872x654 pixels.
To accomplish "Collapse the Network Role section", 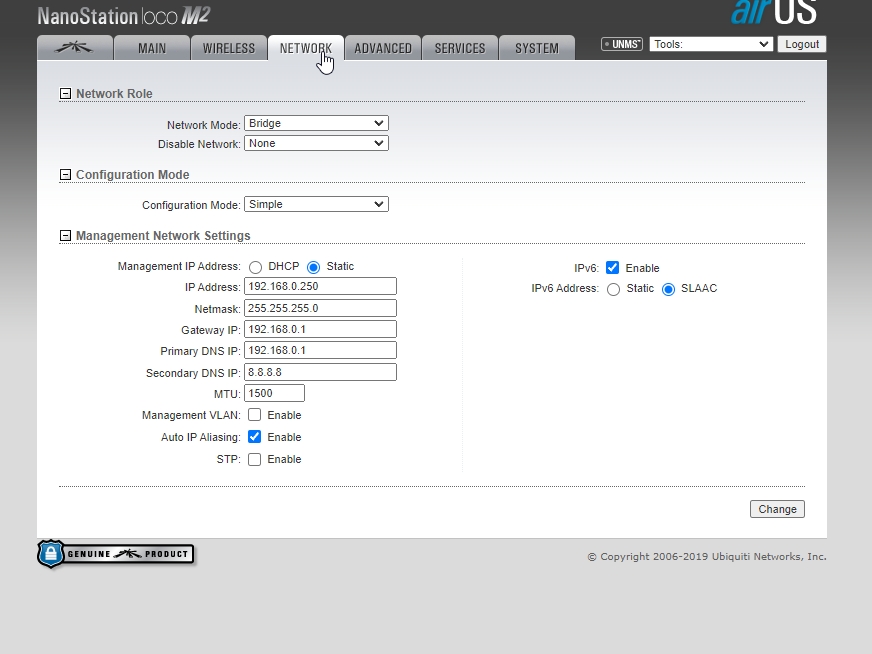I will point(65,93).
